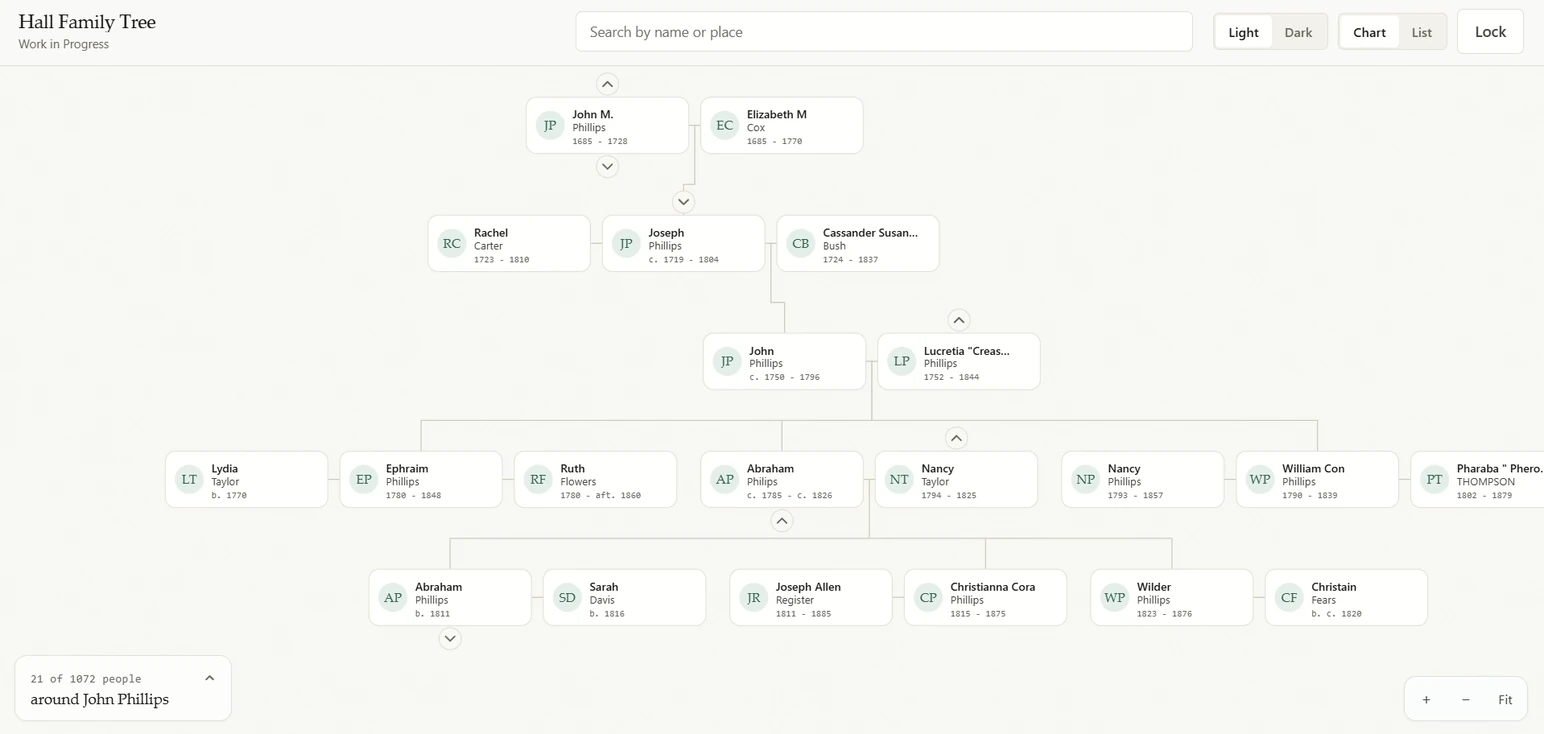The height and width of the screenshot is (734, 1544).
Task: Click the down chevron directly below John M. Phillips card
Action: pyautogui.click(x=607, y=167)
